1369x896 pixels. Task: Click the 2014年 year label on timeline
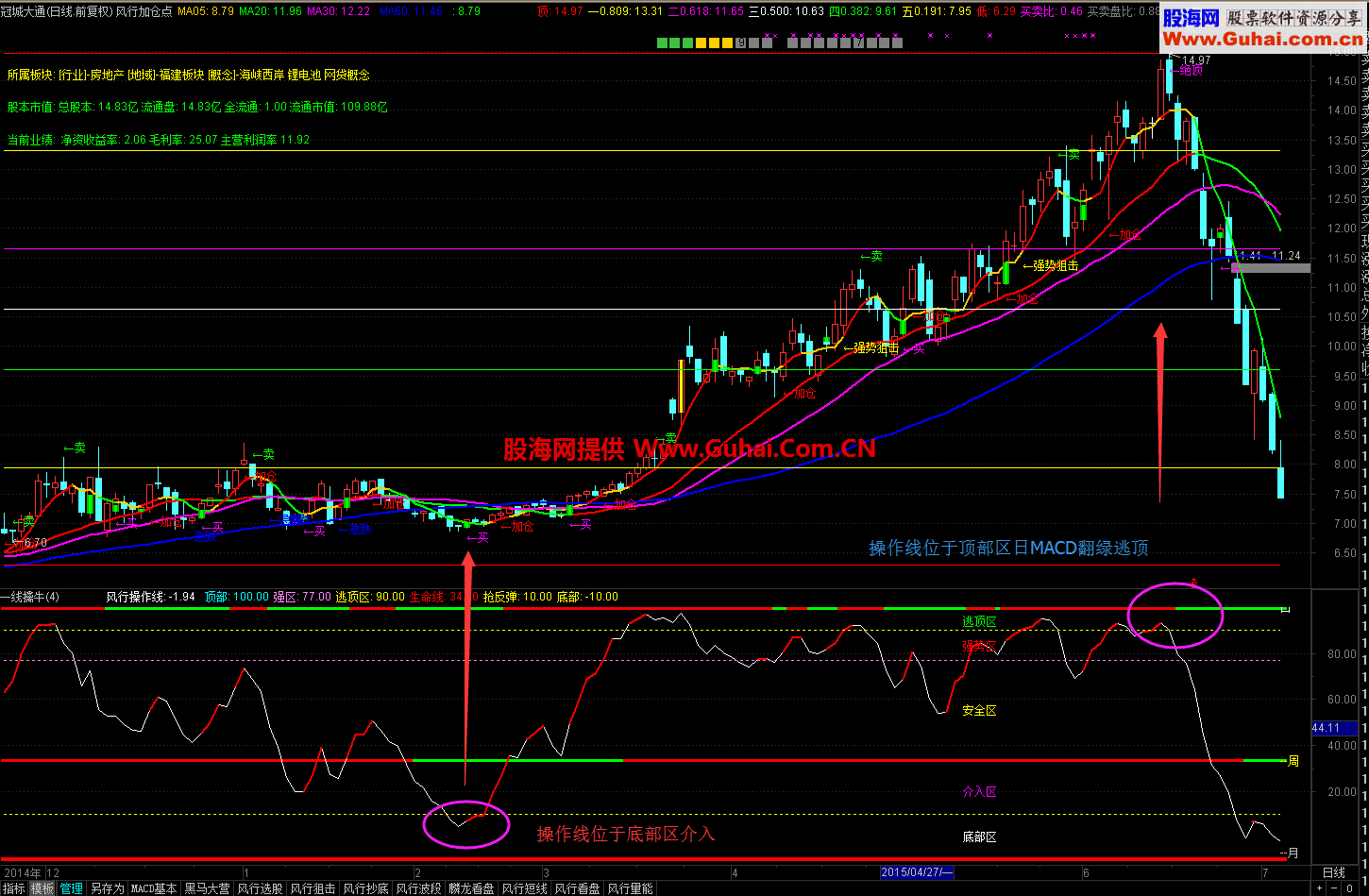23,873
